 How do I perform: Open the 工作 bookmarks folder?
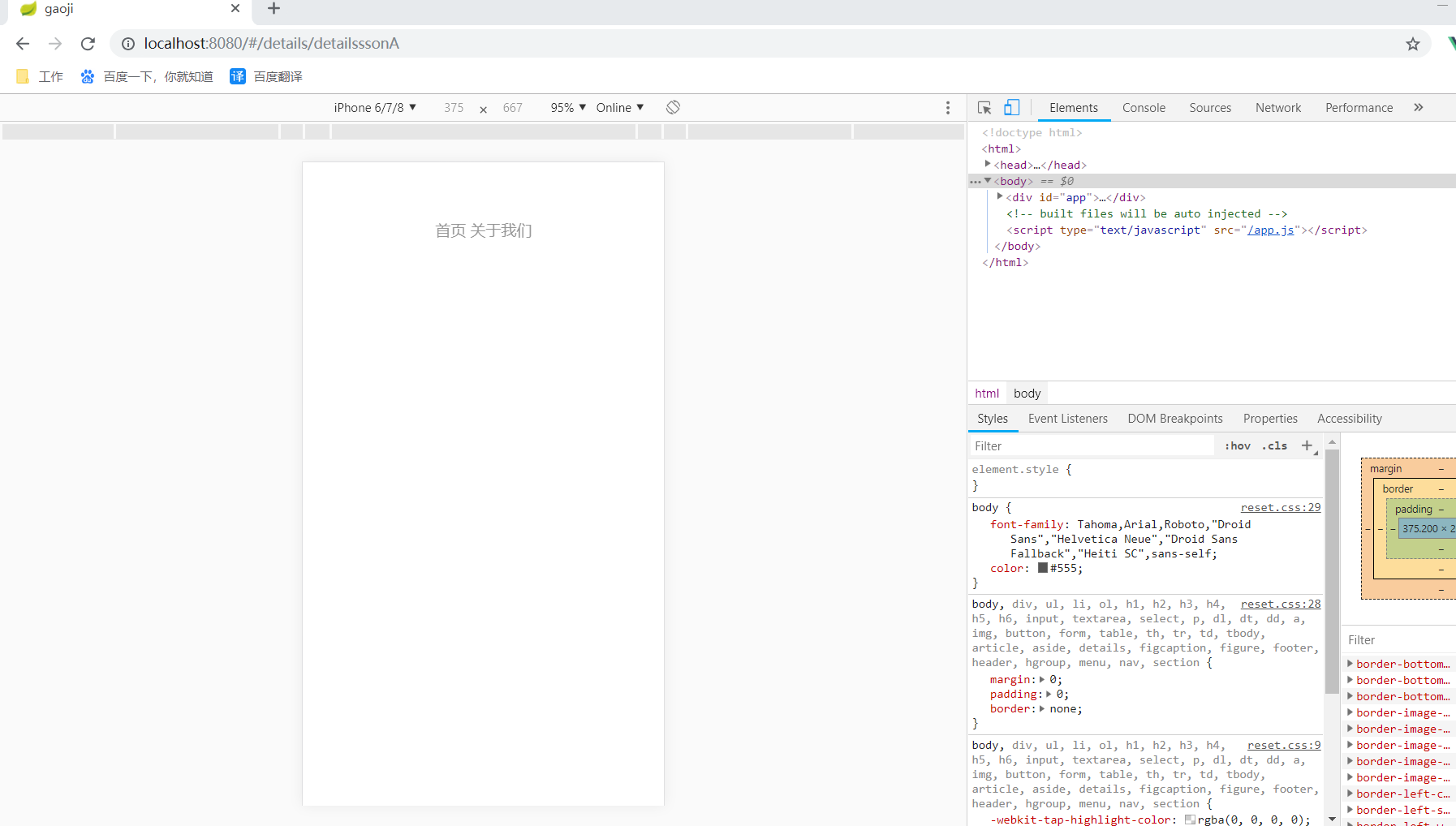point(40,76)
